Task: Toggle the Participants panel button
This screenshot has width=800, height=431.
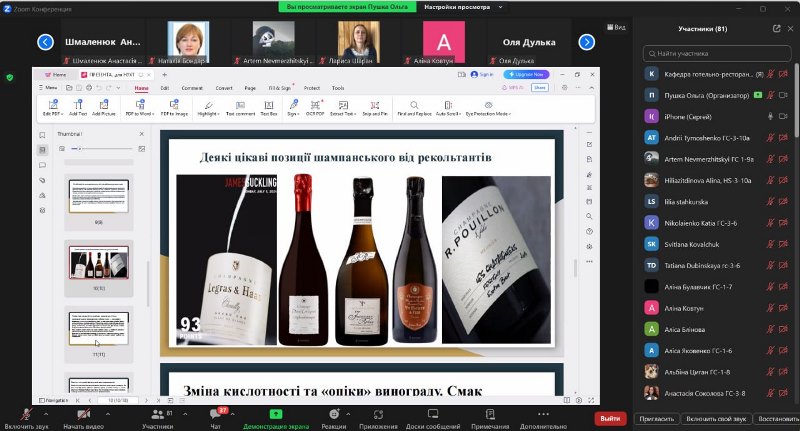Action: click(158, 415)
